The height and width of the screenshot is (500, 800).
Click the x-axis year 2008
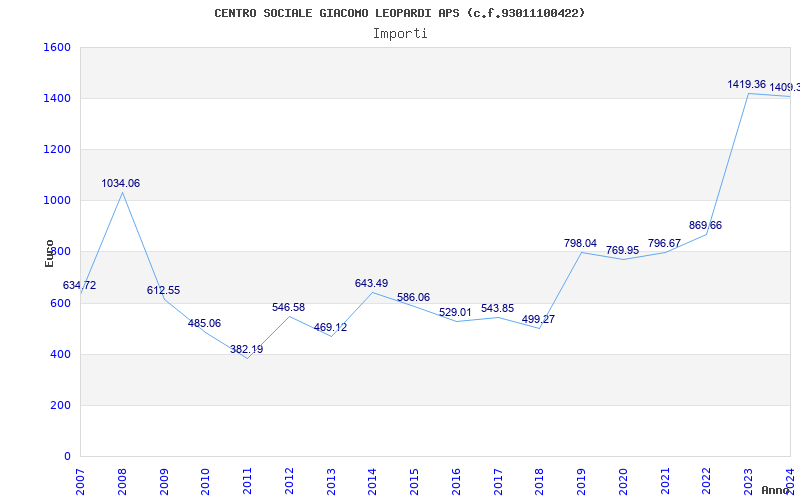click(122, 482)
